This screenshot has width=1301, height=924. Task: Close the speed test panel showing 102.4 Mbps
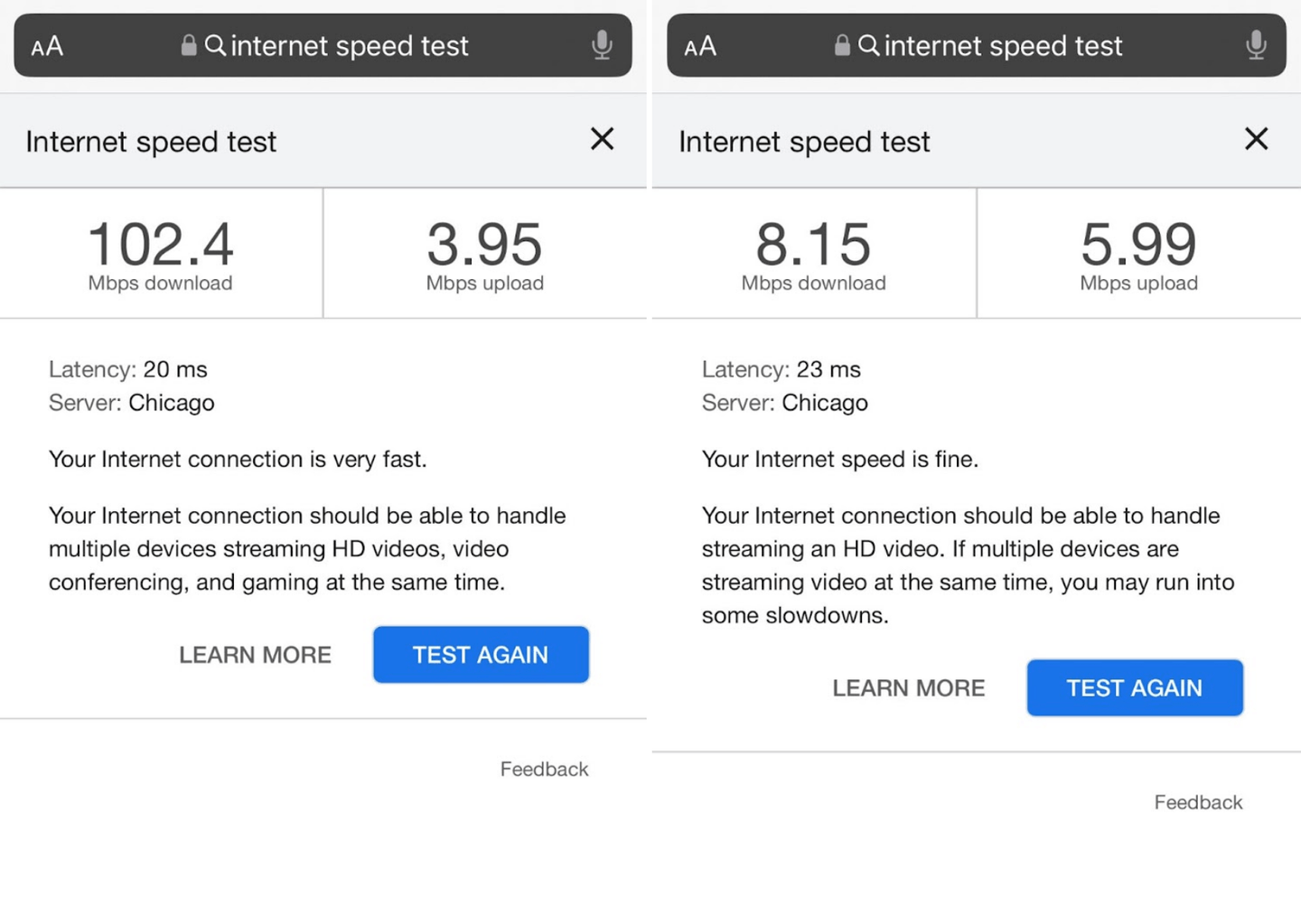[x=602, y=139]
